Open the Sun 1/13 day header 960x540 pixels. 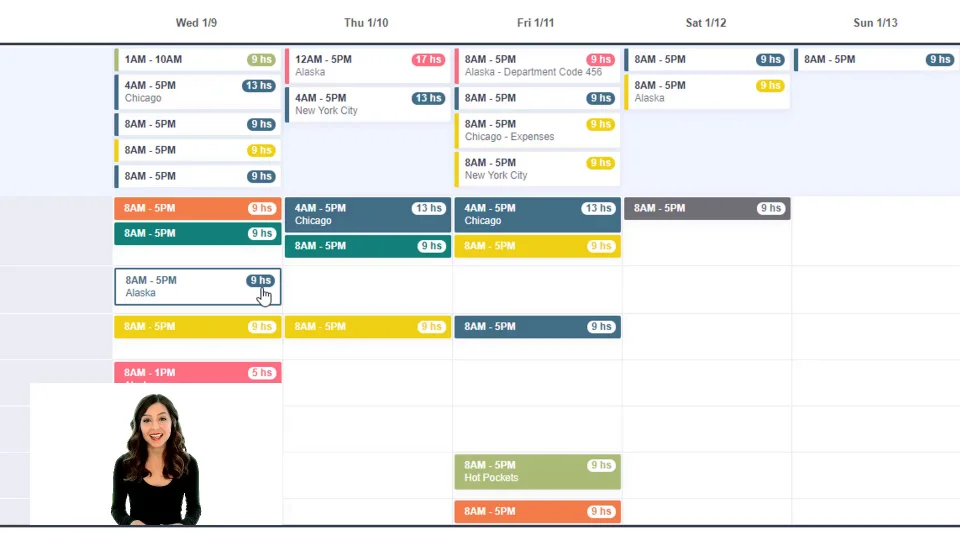(876, 23)
